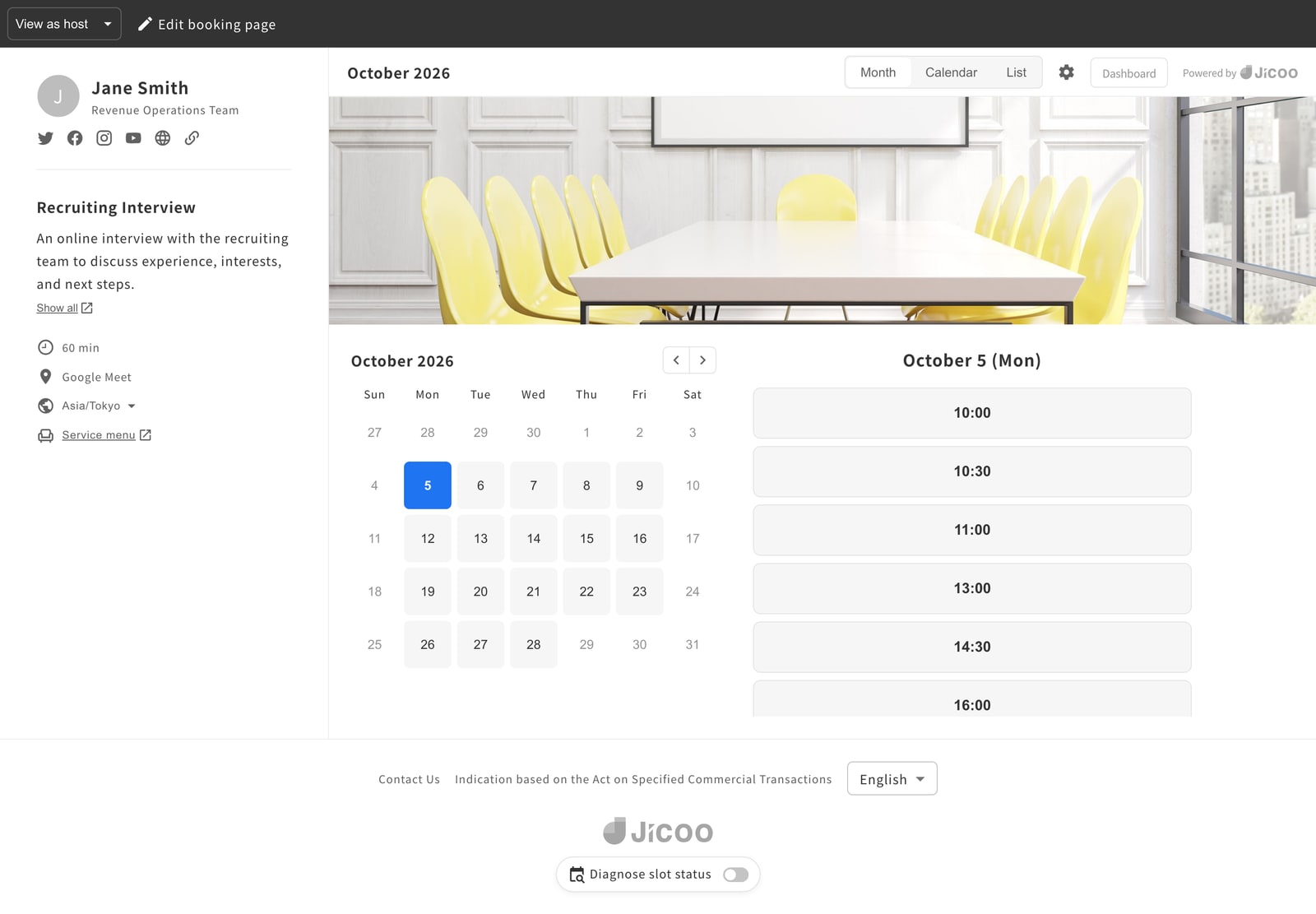Screen dimensions: 1316x914
Task: Pick October 14 on the calendar
Action: pos(534,538)
